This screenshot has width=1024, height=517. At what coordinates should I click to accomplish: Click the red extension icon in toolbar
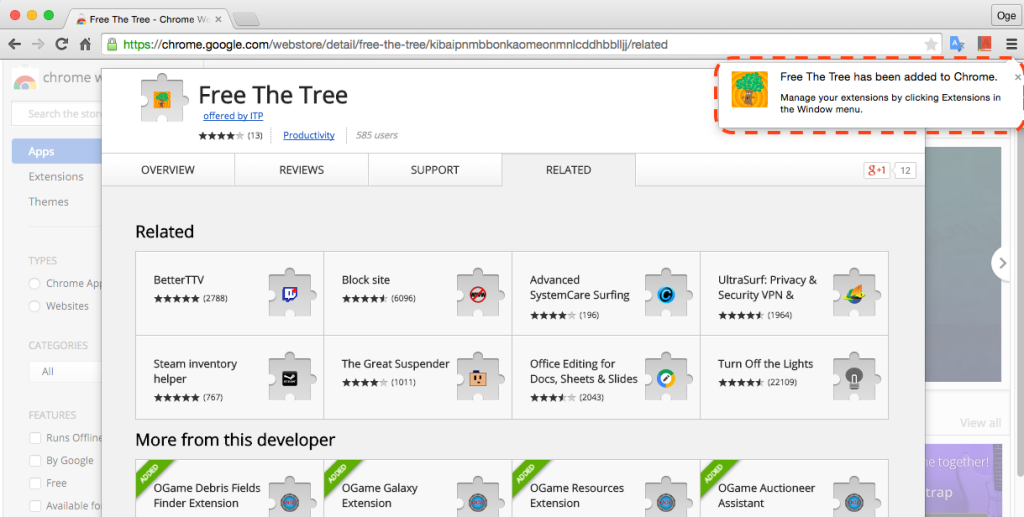(984, 44)
